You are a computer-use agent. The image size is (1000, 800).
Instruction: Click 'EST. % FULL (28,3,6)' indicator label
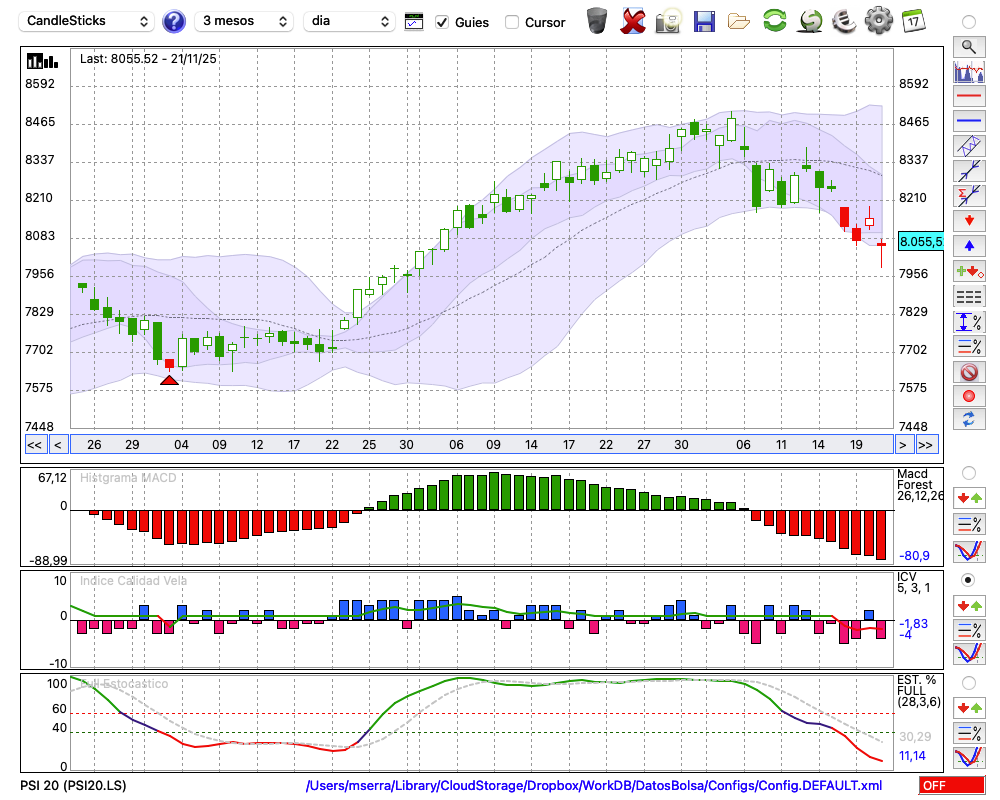pyautogui.click(x=918, y=691)
